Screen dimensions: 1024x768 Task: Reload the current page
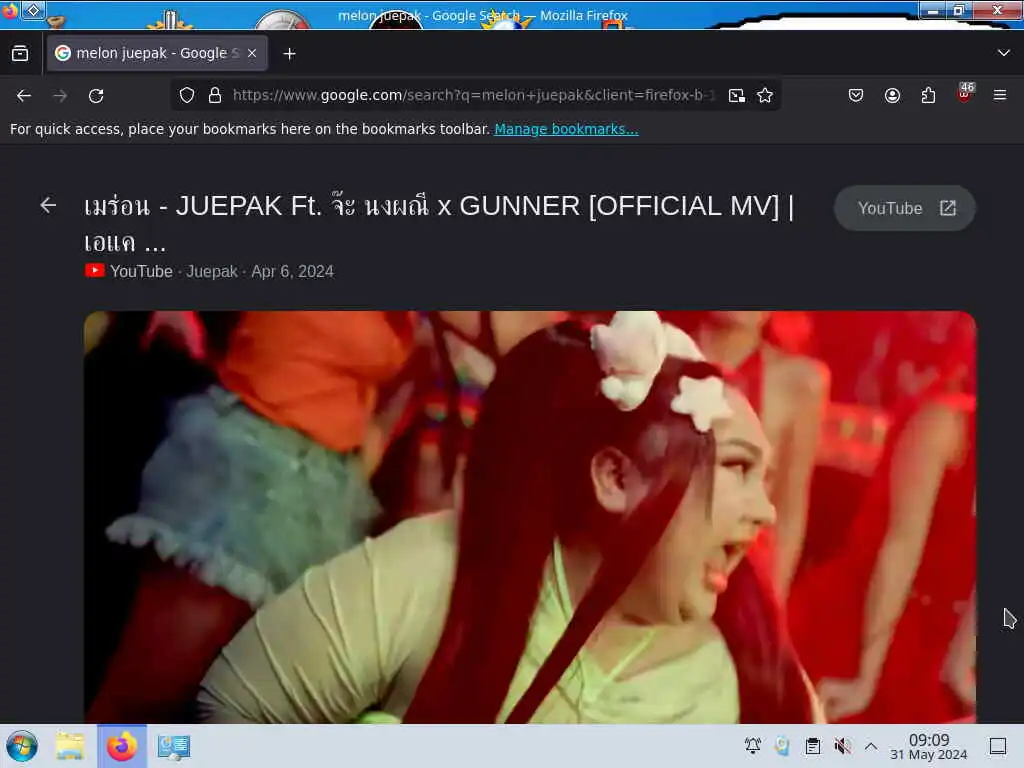tap(96, 96)
